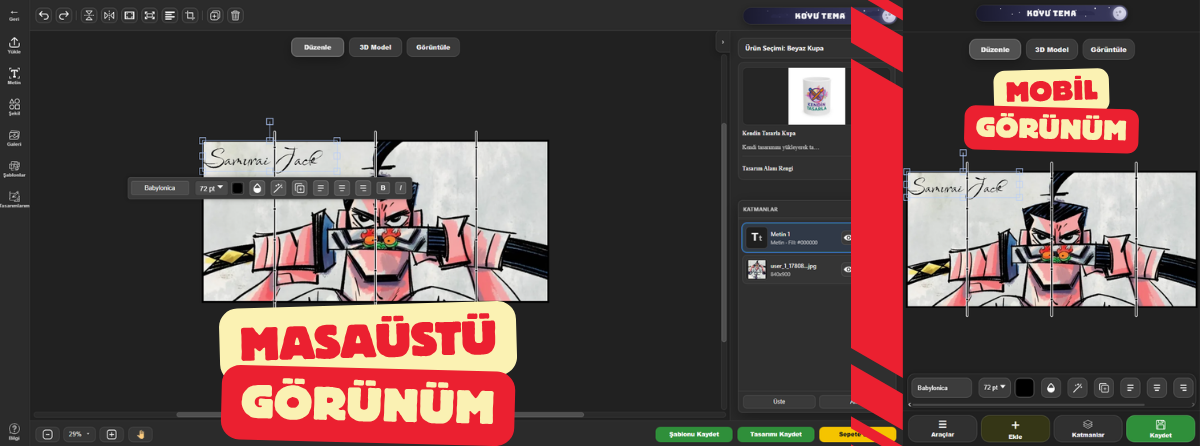Open the 72 pt font size dropdown on desktop
This screenshot has width=1200, height=446.
pyautogui.click(x=211, y=187)
